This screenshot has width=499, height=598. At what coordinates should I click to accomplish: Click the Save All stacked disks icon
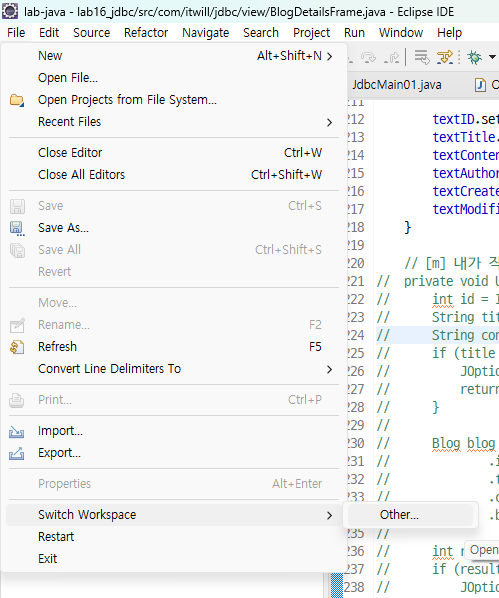pos(17,250)
